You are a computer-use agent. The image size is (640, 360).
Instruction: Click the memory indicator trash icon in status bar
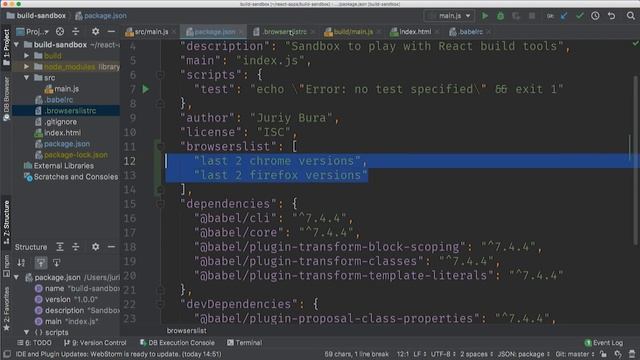pyautogui.click(x=632, y=354)
